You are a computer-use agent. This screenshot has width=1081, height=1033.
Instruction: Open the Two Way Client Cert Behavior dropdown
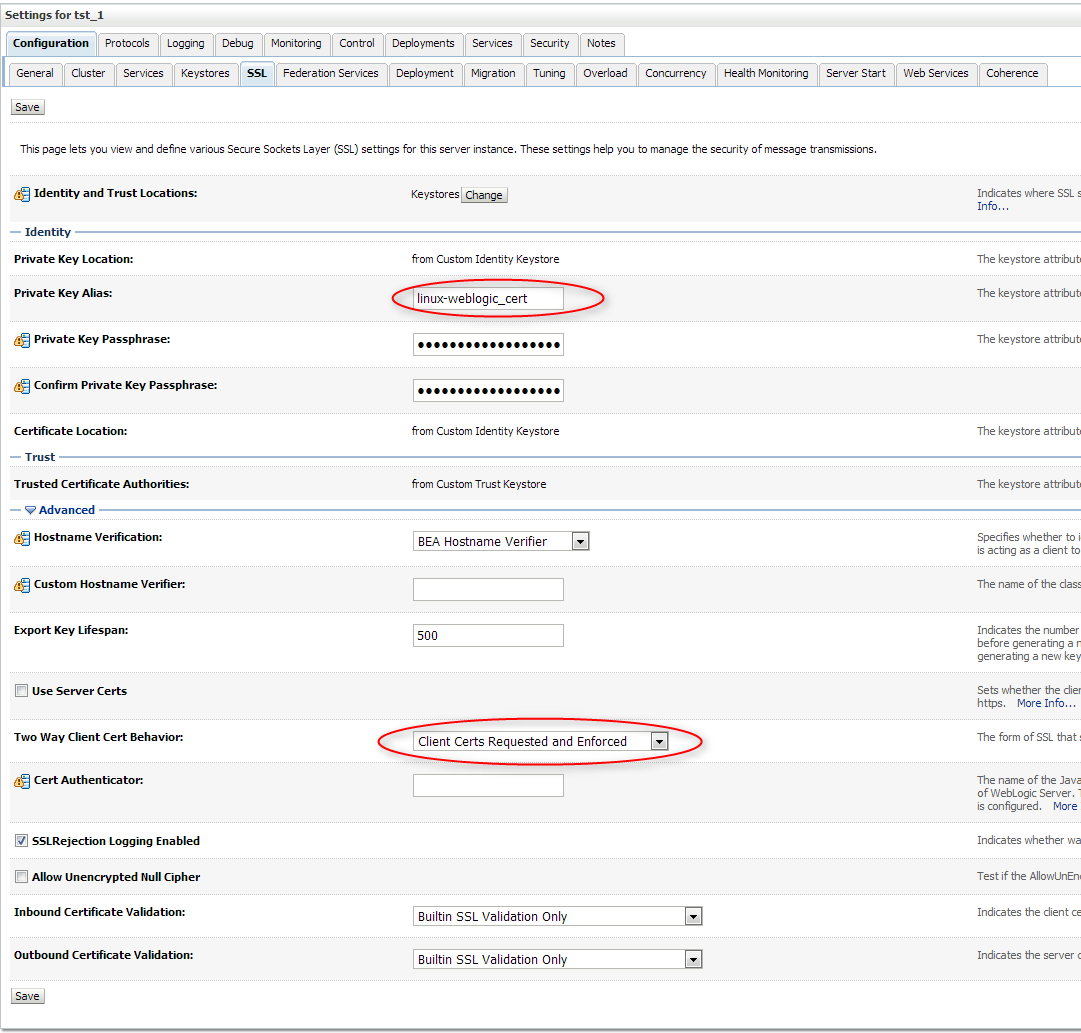(x=660, y=741)
